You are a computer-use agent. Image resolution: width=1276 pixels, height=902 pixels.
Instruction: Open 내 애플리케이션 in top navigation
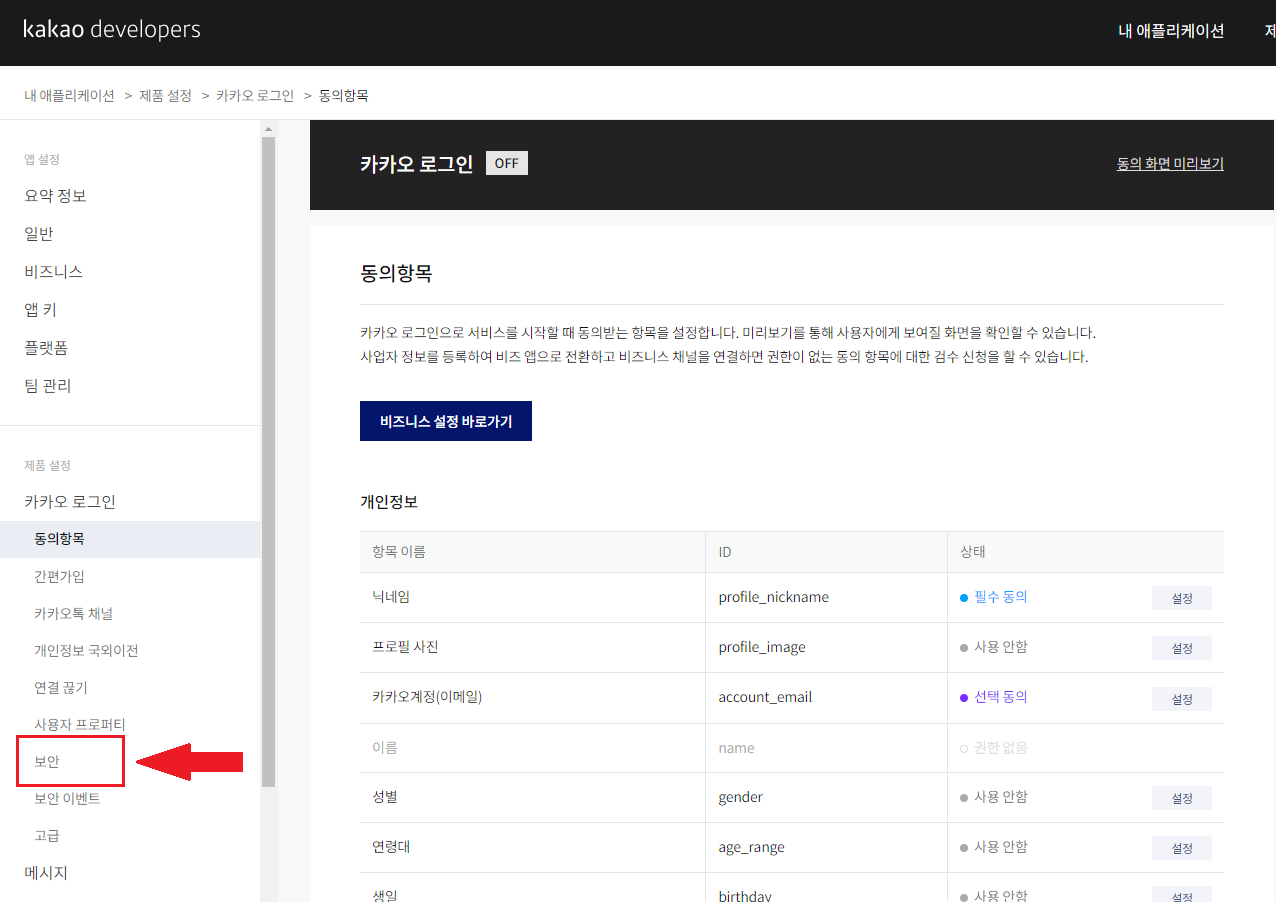[1171, 31]
